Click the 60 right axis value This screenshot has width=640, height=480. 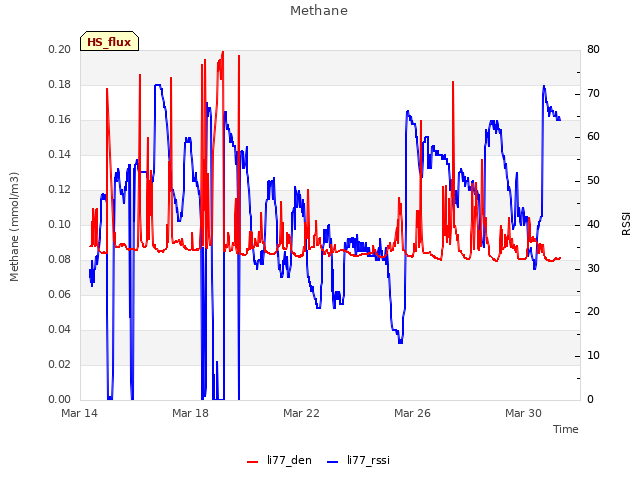(593, 137)
